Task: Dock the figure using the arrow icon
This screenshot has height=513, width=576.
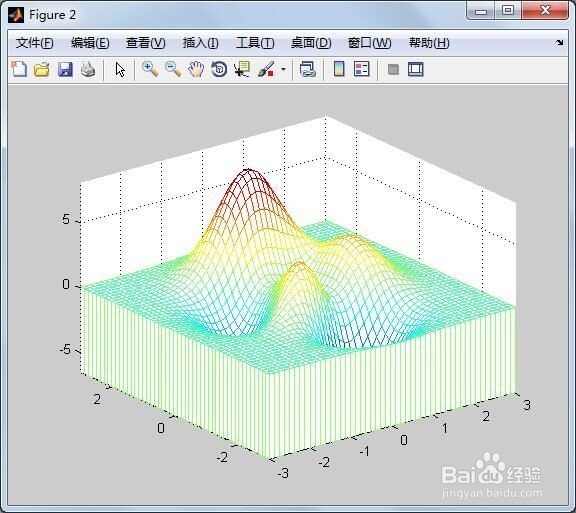Action: (x=559, y=43)
